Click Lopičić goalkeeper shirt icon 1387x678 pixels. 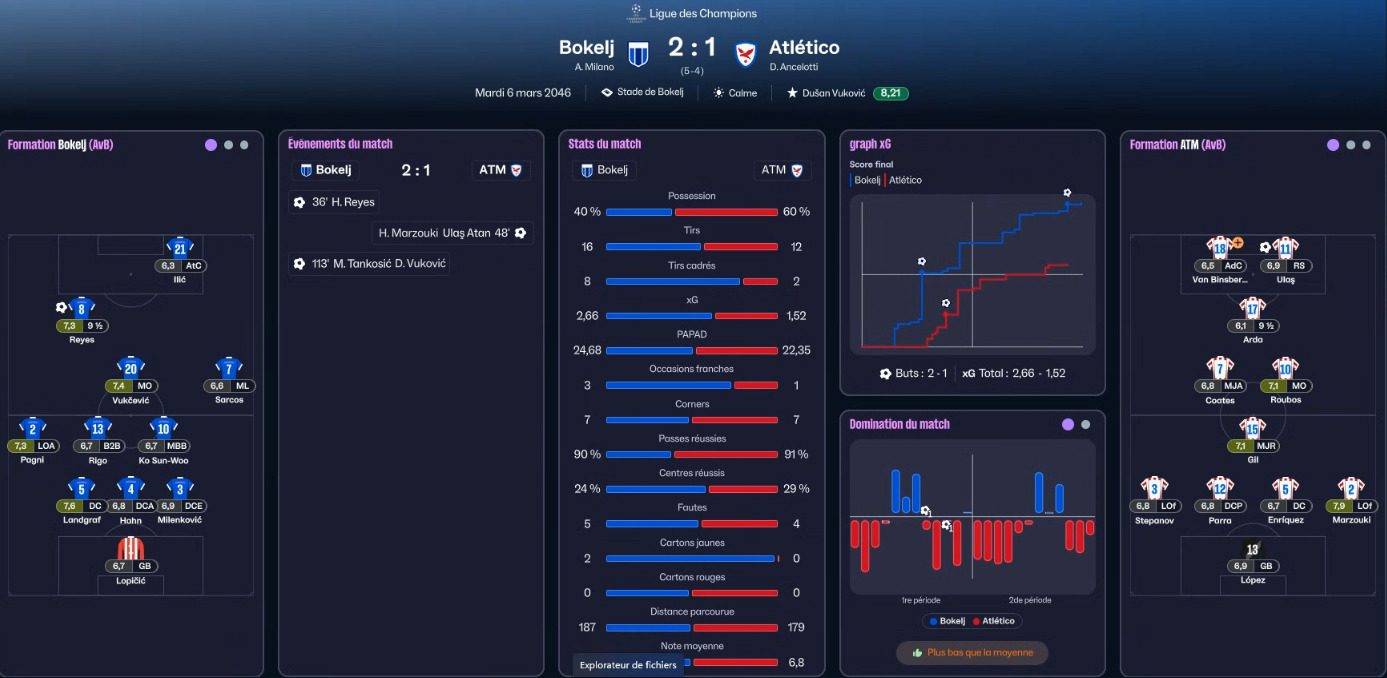[131, 548]
